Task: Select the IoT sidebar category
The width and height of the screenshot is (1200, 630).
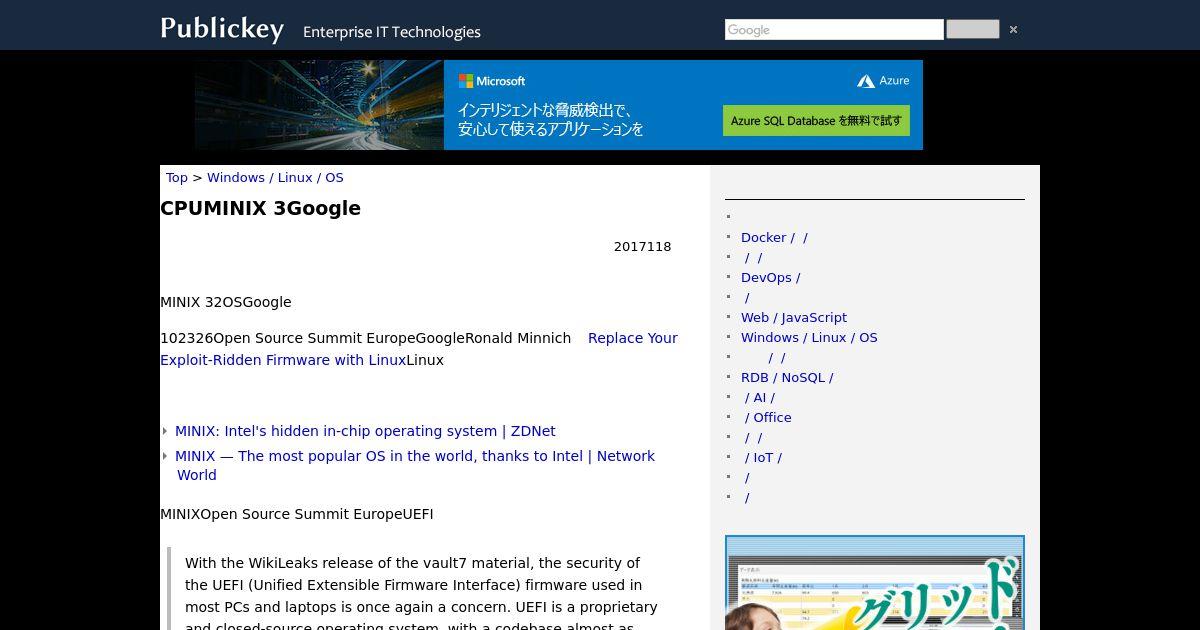Action: point(763,457)
